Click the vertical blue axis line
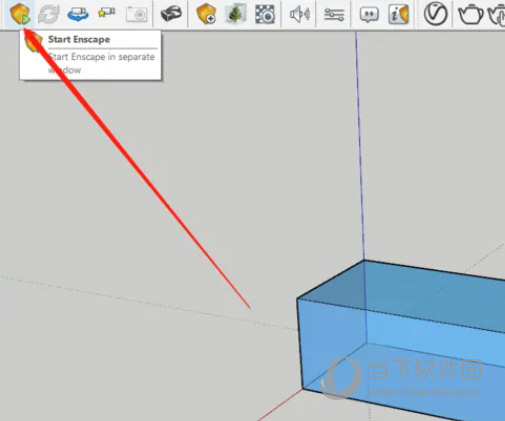 360,147
